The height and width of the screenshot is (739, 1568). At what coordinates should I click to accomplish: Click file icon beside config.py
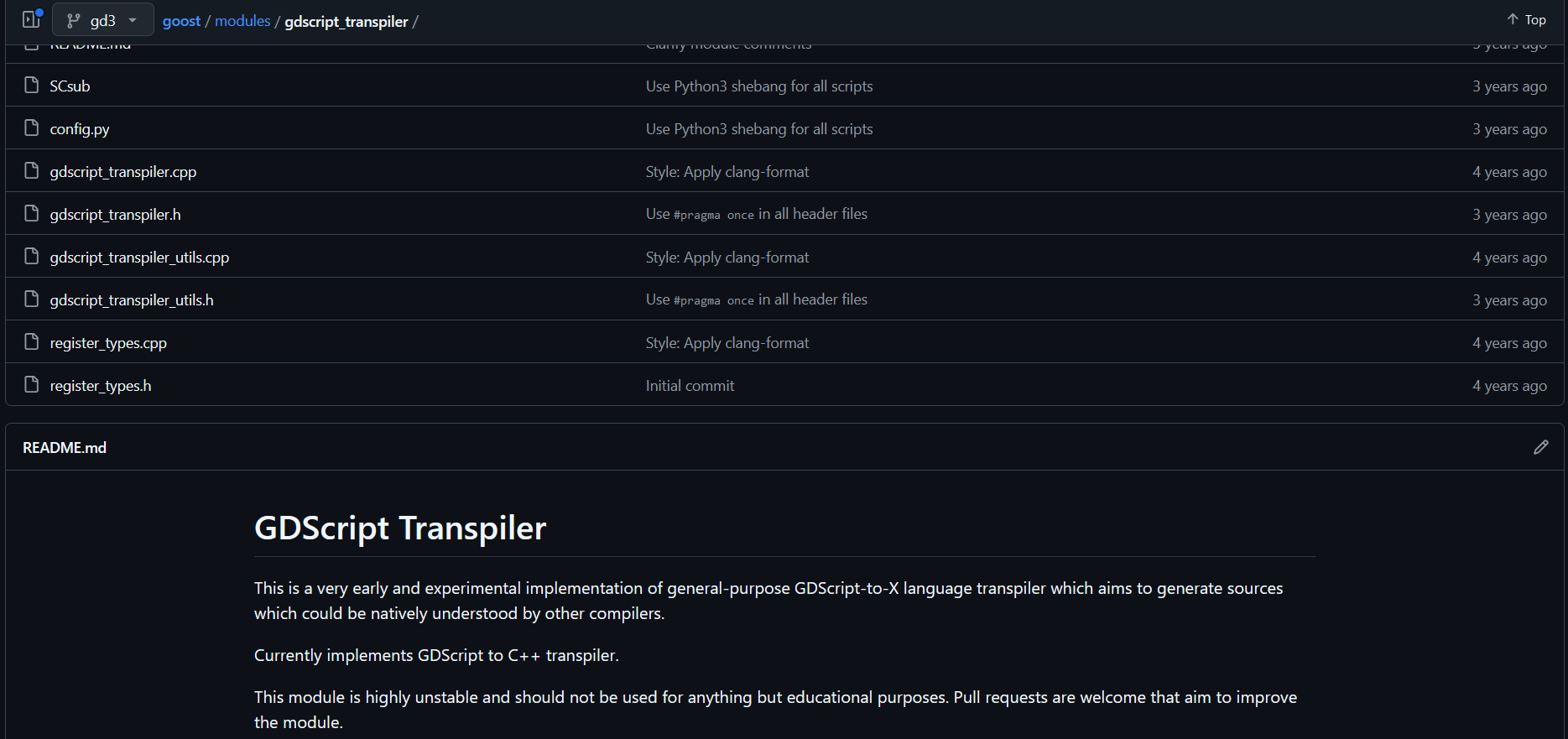pyautogui.click(x=32, y=128)
